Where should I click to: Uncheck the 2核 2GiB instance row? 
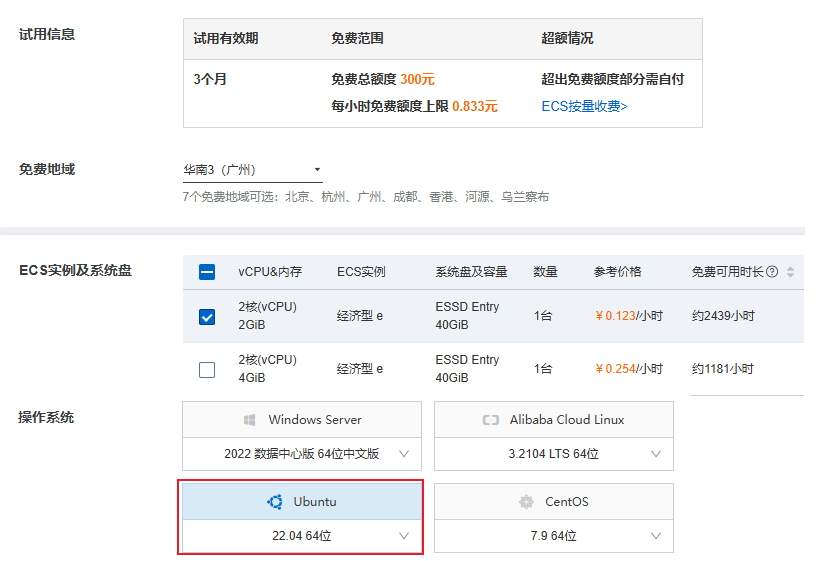(207, 317)
